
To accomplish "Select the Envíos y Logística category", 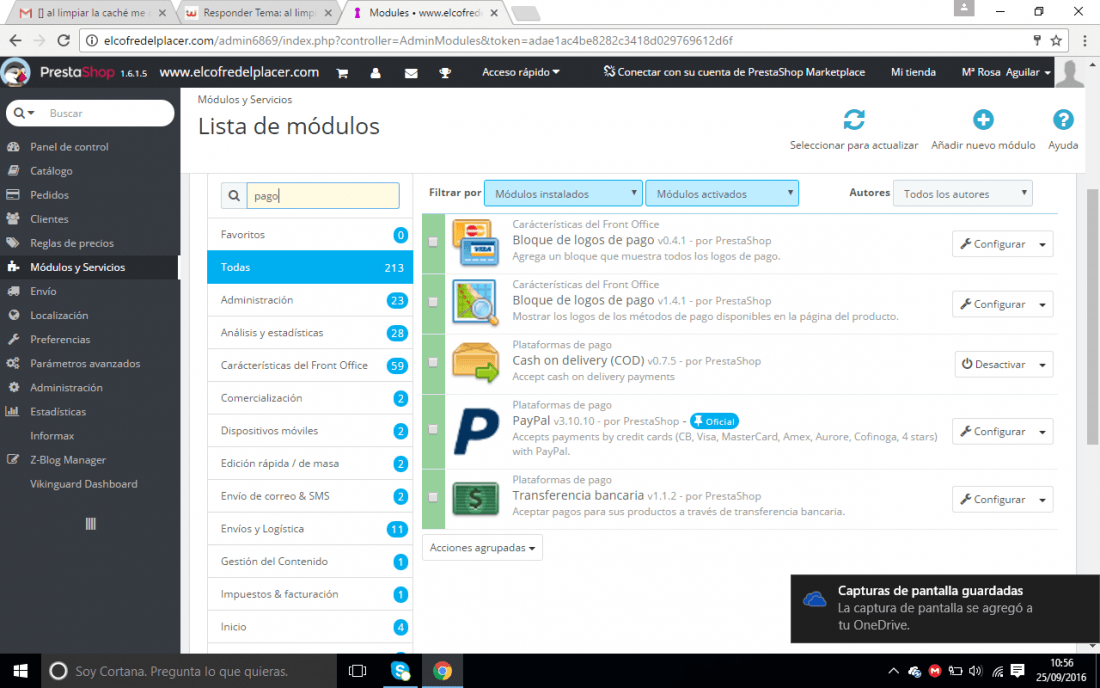I will click(x=310, y=529).
